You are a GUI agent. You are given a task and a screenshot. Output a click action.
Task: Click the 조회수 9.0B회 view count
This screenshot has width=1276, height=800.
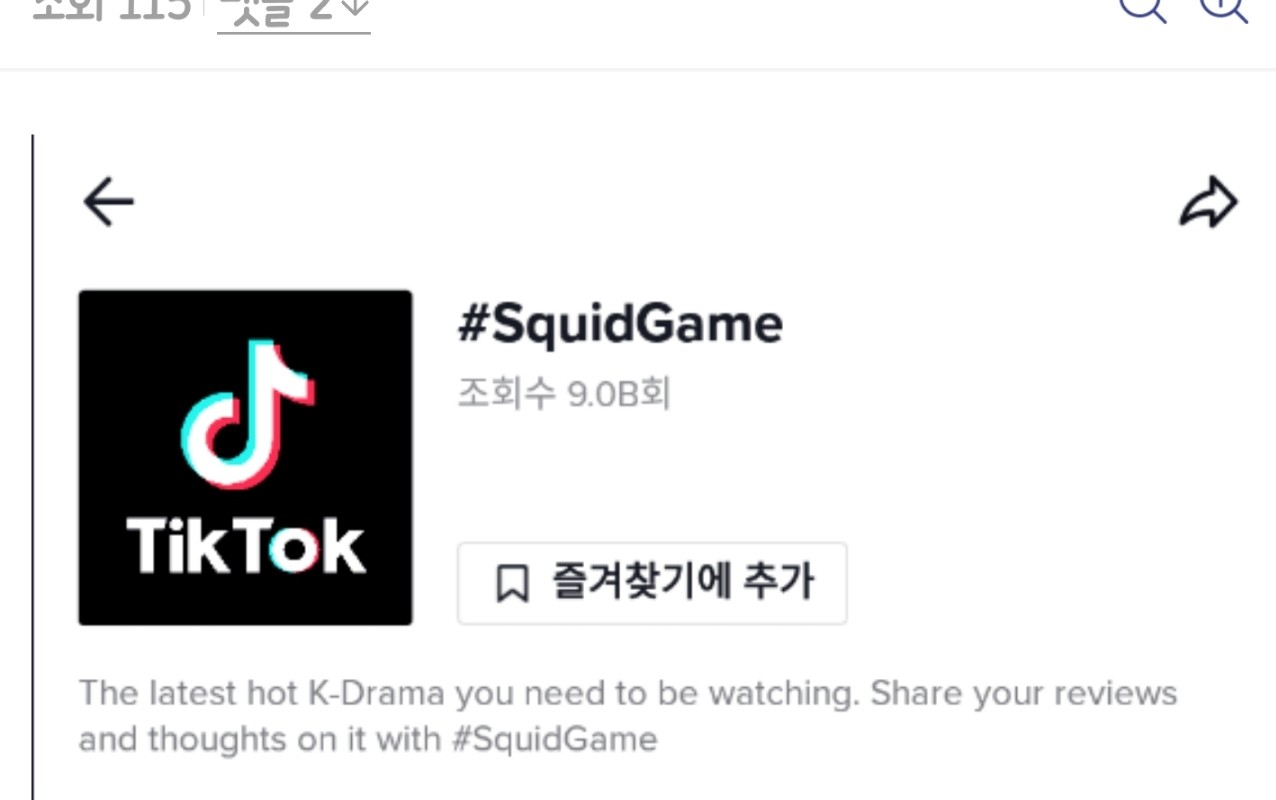pos(564,394)
